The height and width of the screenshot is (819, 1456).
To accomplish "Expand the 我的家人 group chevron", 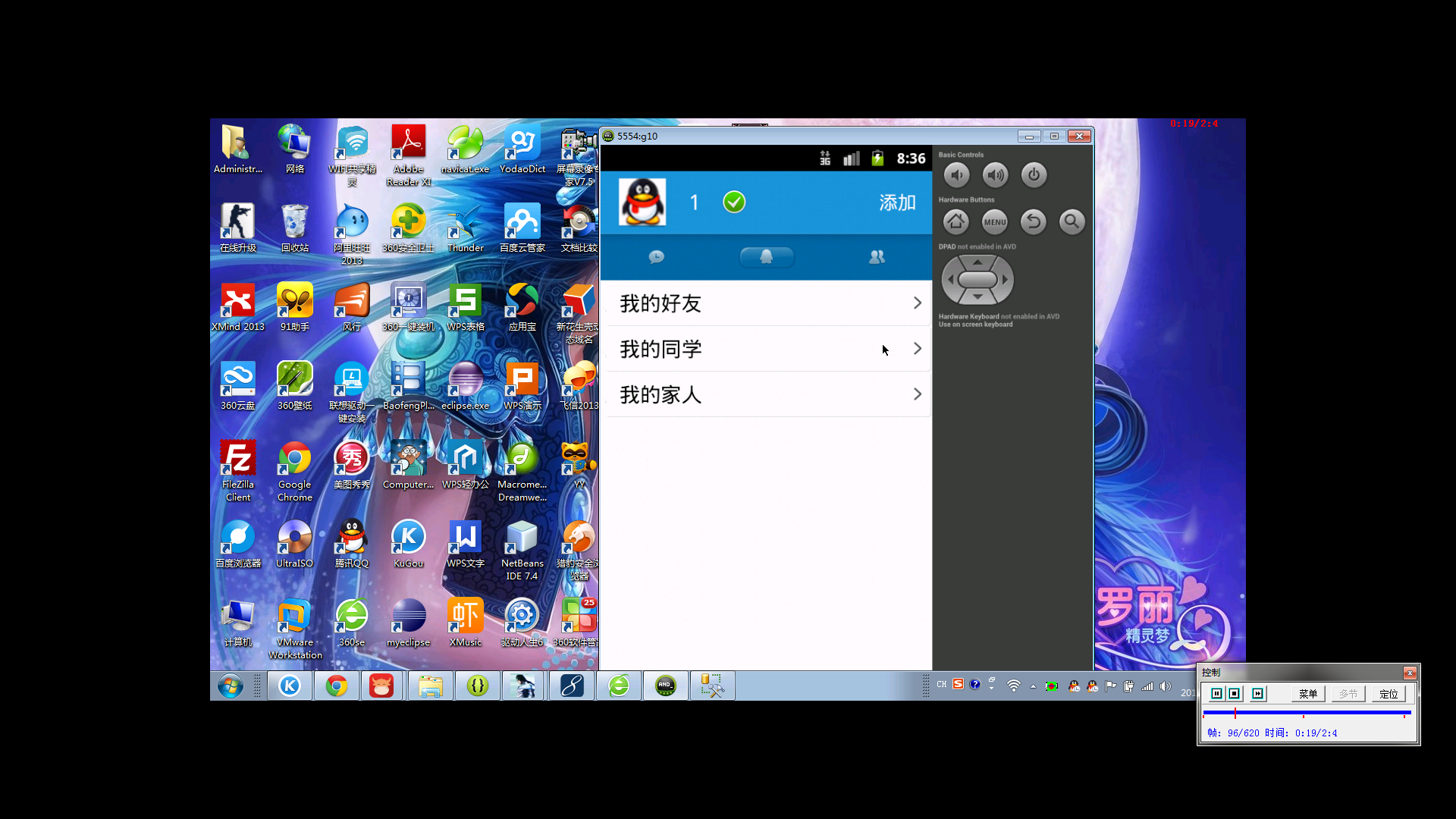I will click(918, 394).
